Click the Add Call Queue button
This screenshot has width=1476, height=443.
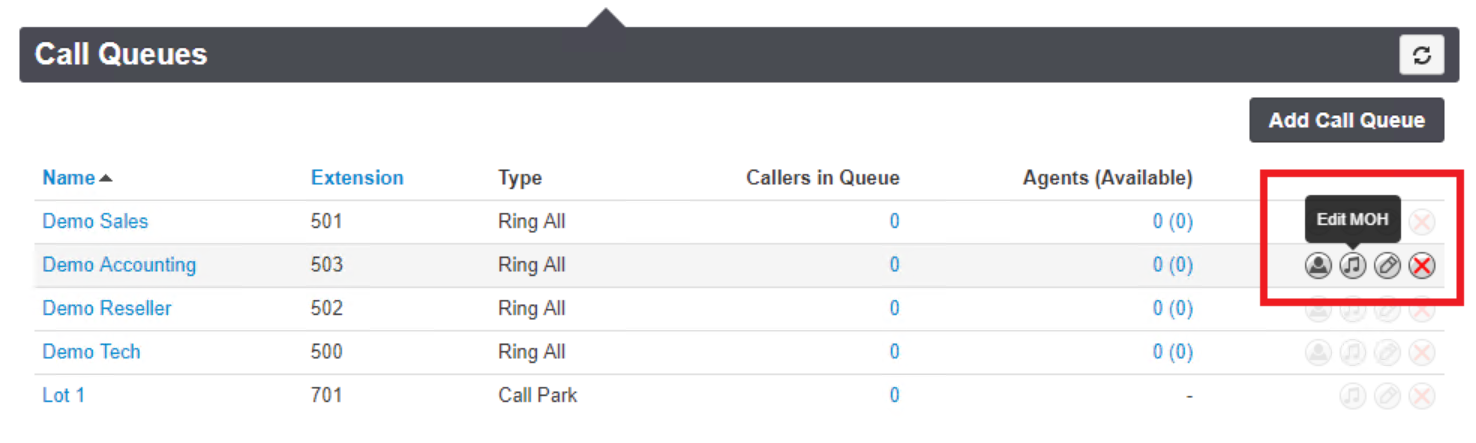[x=1346, y=120]
